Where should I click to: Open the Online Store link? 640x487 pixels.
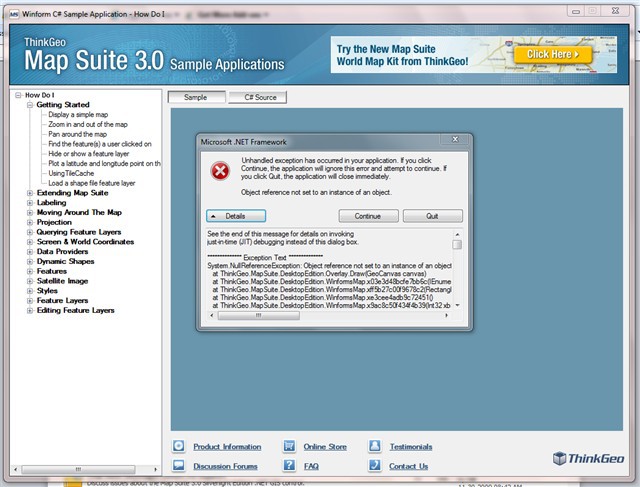(325, 447)
